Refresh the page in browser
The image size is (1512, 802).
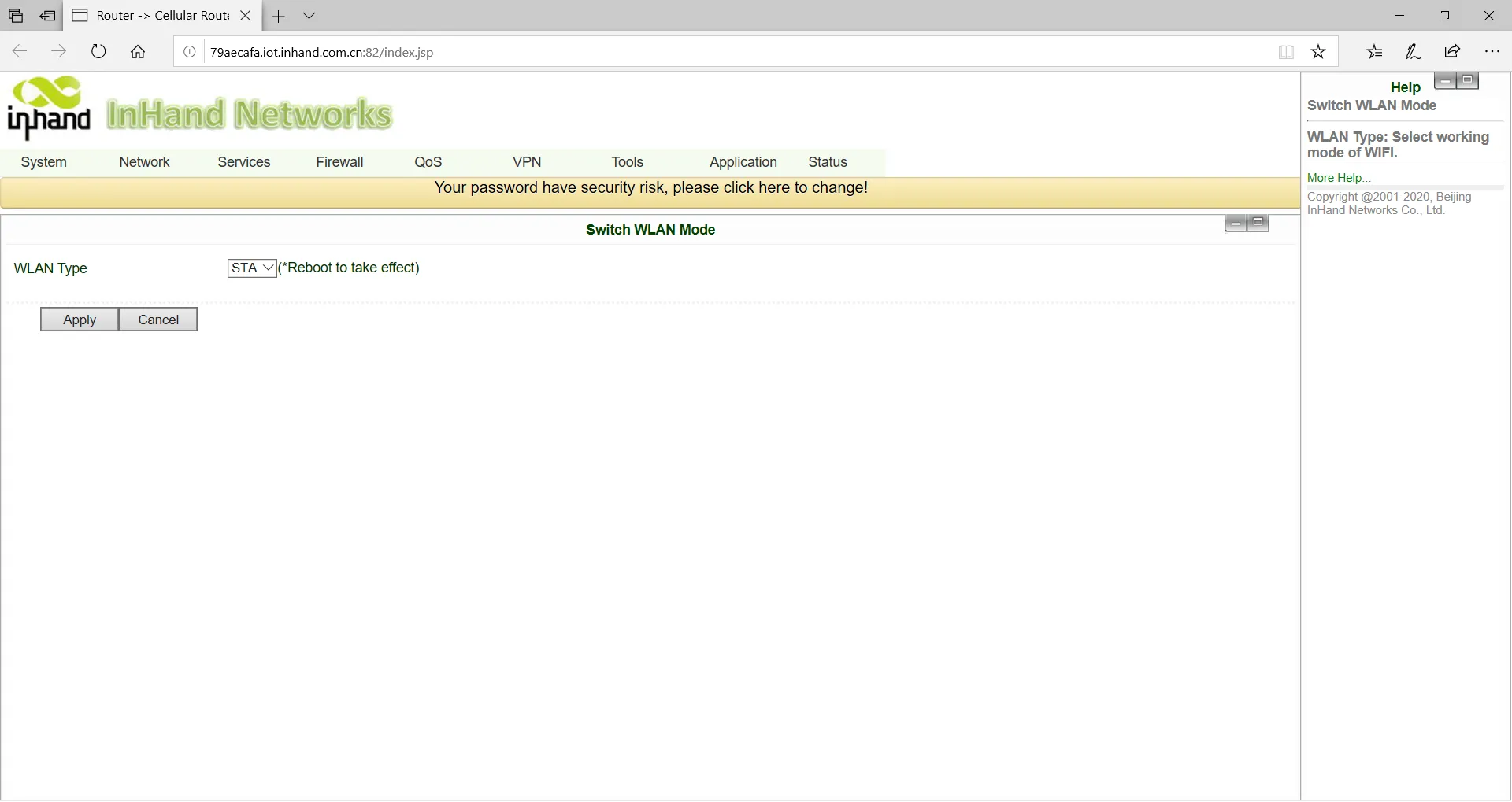coord(98,52)
